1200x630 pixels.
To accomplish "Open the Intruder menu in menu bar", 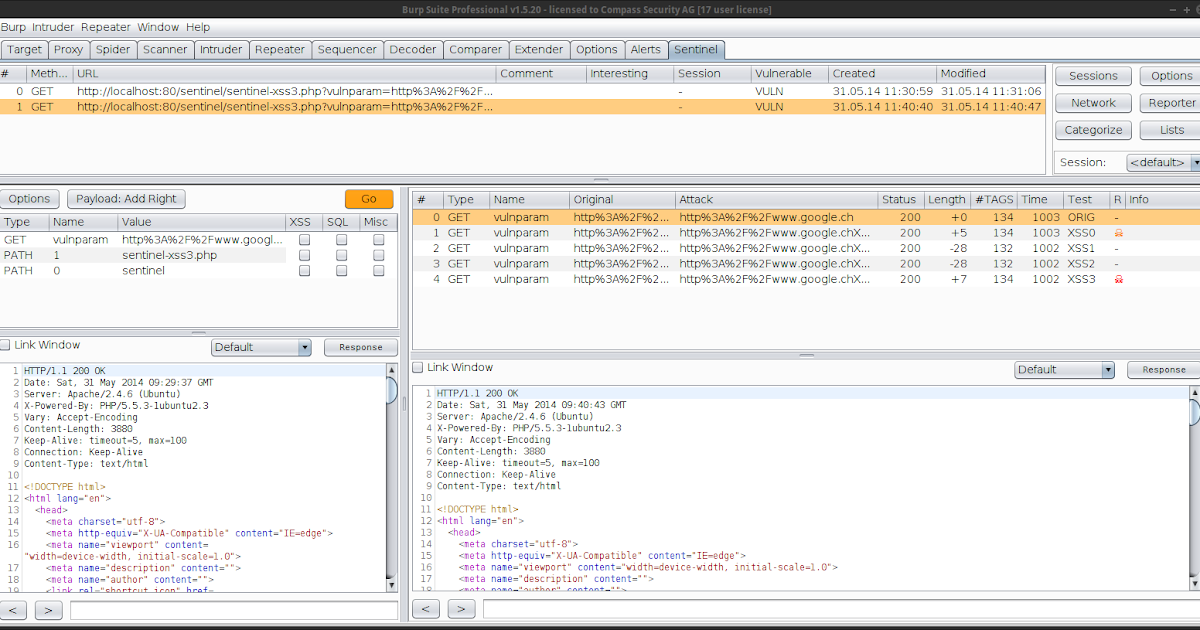I will point(53,27).
